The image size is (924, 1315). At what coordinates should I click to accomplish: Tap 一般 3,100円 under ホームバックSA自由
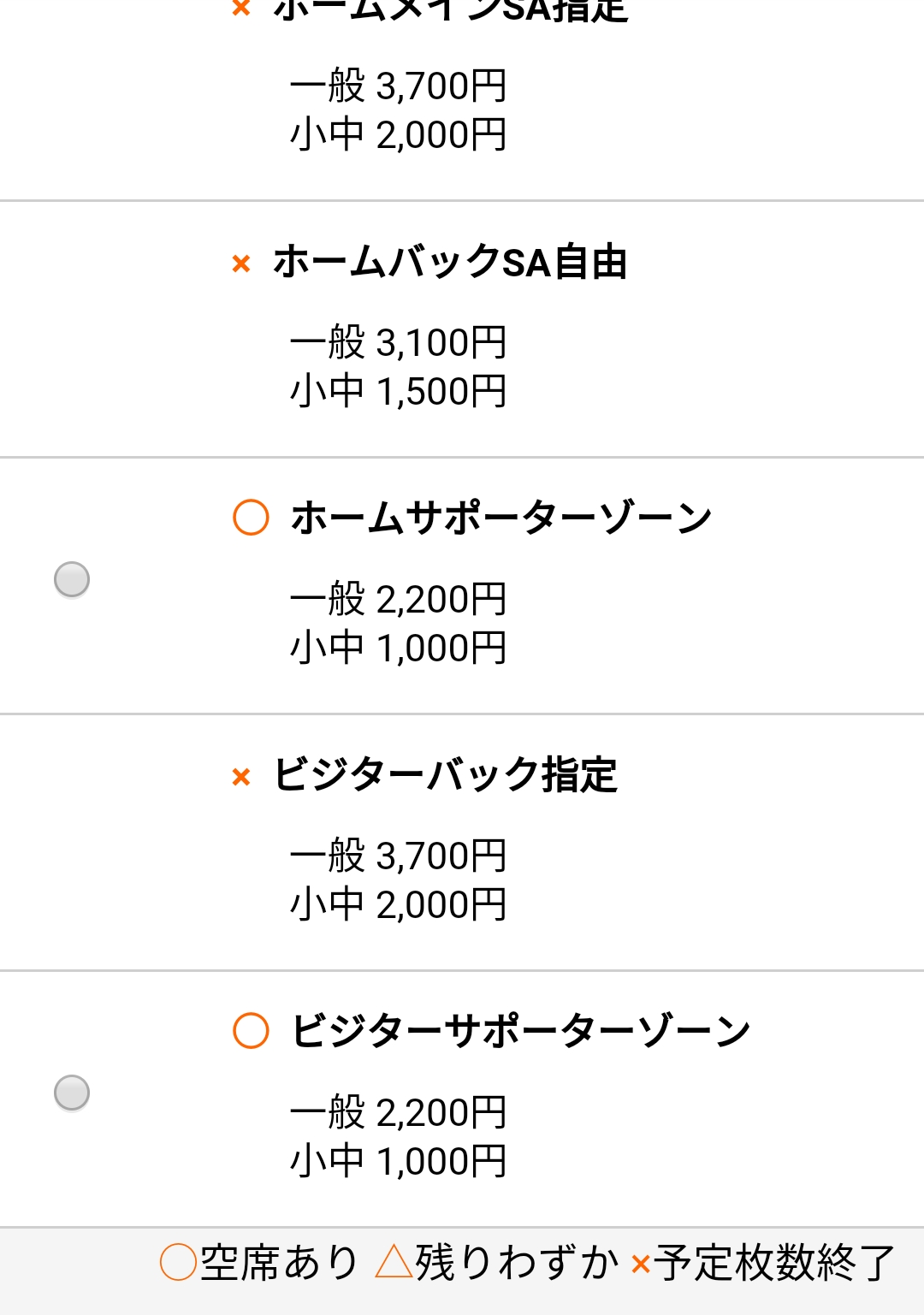coord(399,342)
